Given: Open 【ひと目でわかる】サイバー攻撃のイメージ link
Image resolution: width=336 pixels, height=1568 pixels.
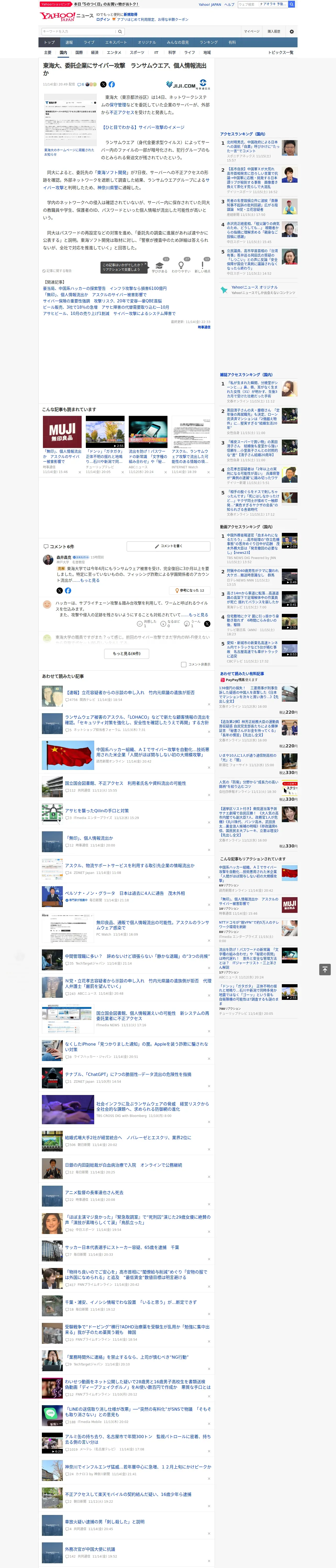Looking at the screenshot, I should point(143,127).
